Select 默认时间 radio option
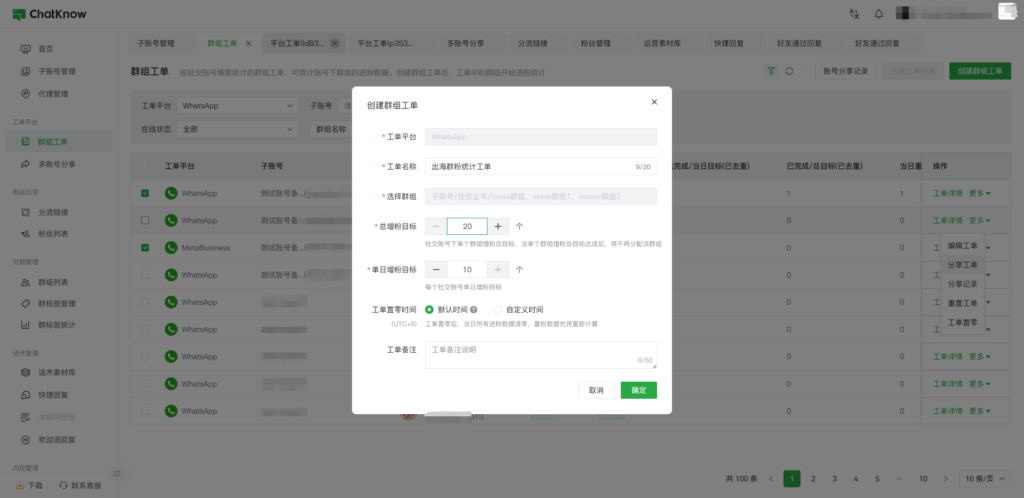Image resolution: width=1024 pixels, height=498 pixels. [x=429, y=310]
